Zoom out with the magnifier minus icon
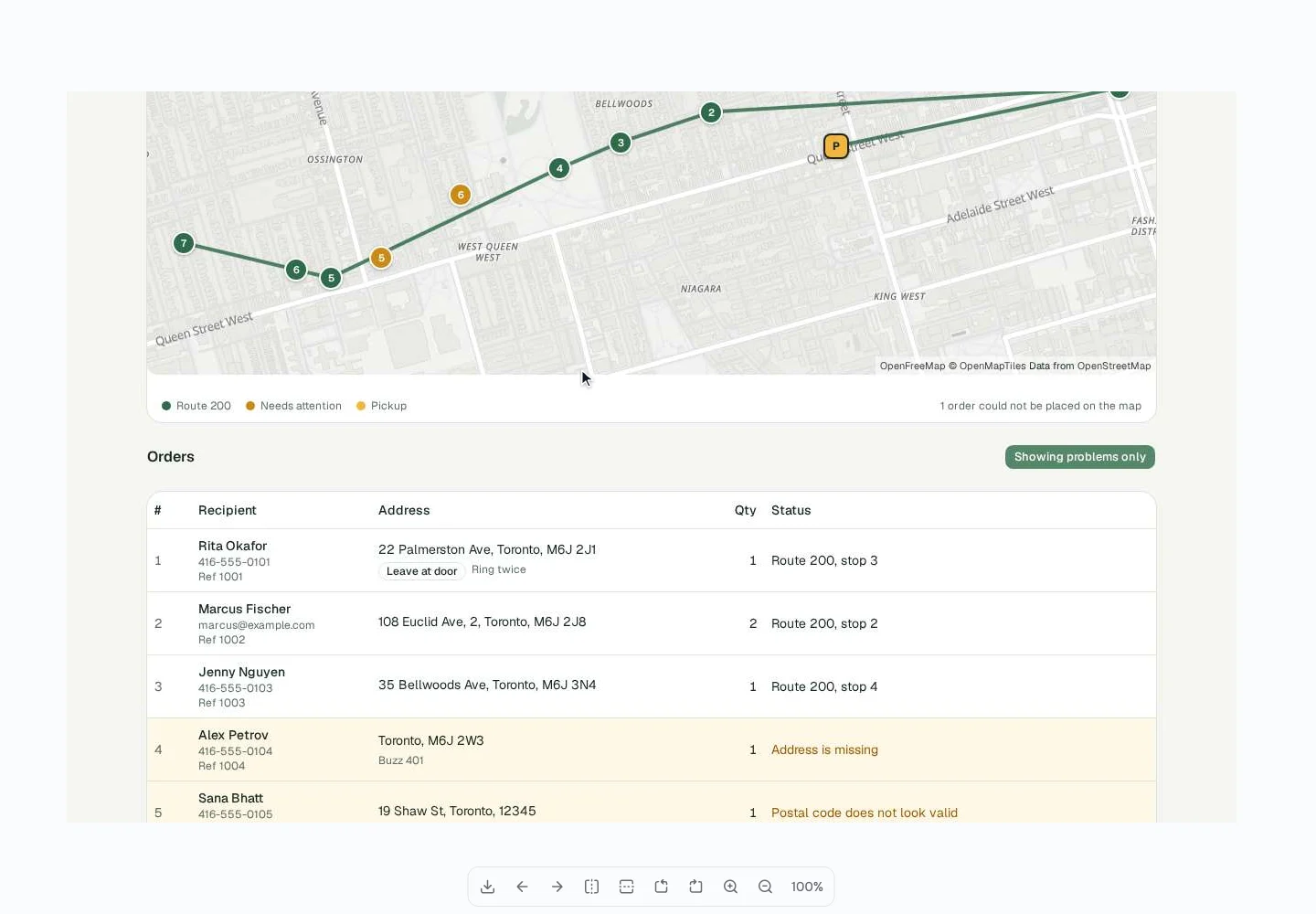 click(766, 887)
